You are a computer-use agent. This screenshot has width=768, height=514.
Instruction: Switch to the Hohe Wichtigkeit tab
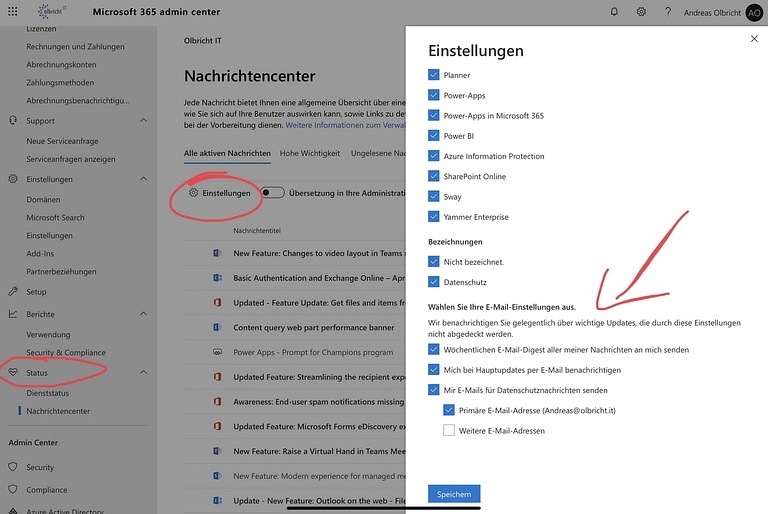[310, 153]
